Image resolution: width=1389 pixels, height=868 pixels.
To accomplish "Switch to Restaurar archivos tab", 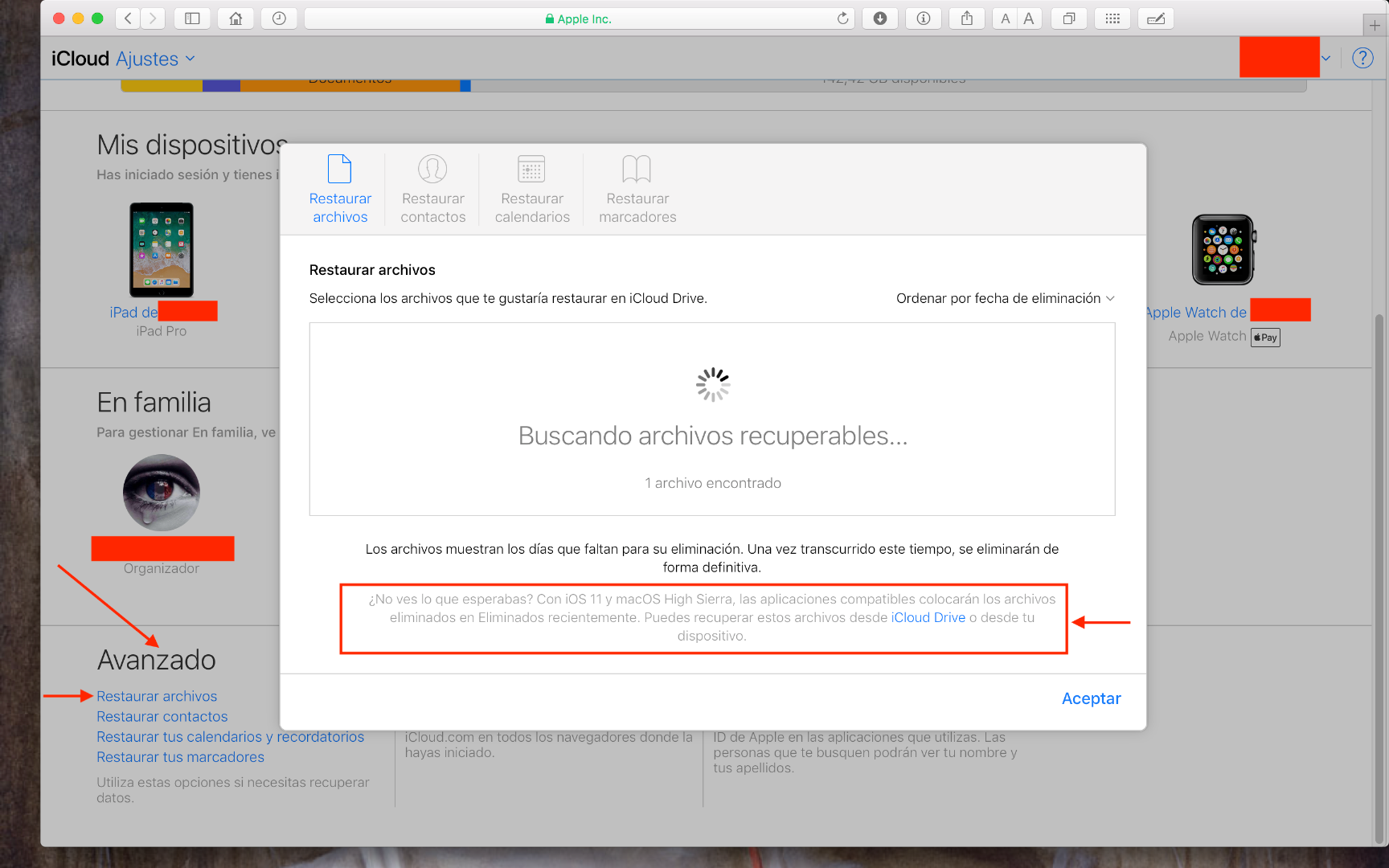I will (340, 190).
